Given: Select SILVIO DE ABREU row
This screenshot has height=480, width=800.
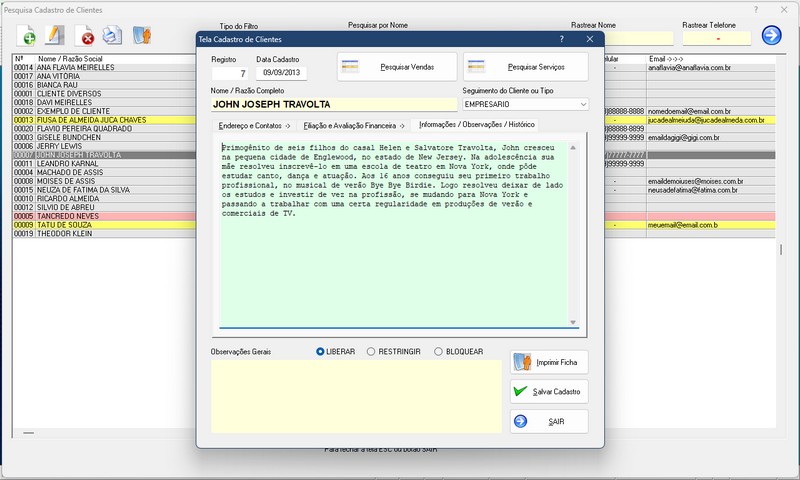Looking at the screenshot, I should coord(105,207).
